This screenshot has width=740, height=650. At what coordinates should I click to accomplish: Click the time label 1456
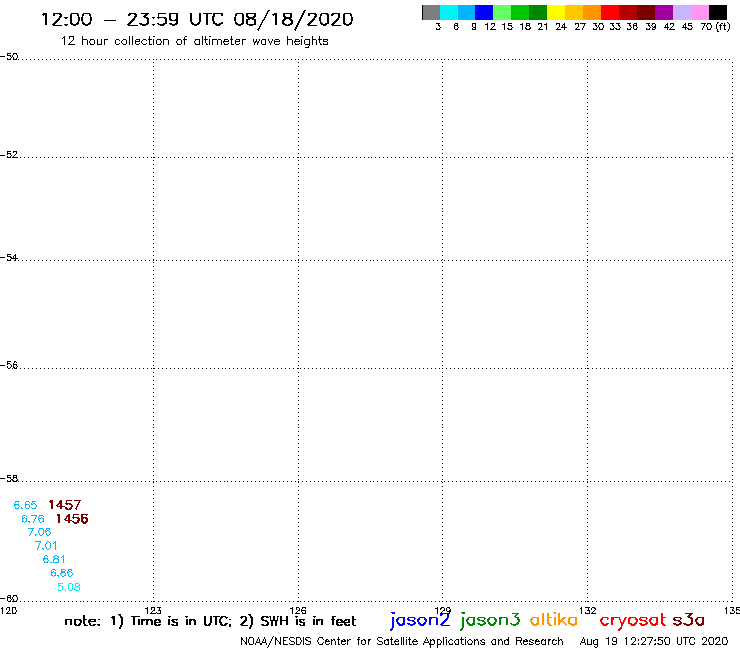(x=72, y=519)
